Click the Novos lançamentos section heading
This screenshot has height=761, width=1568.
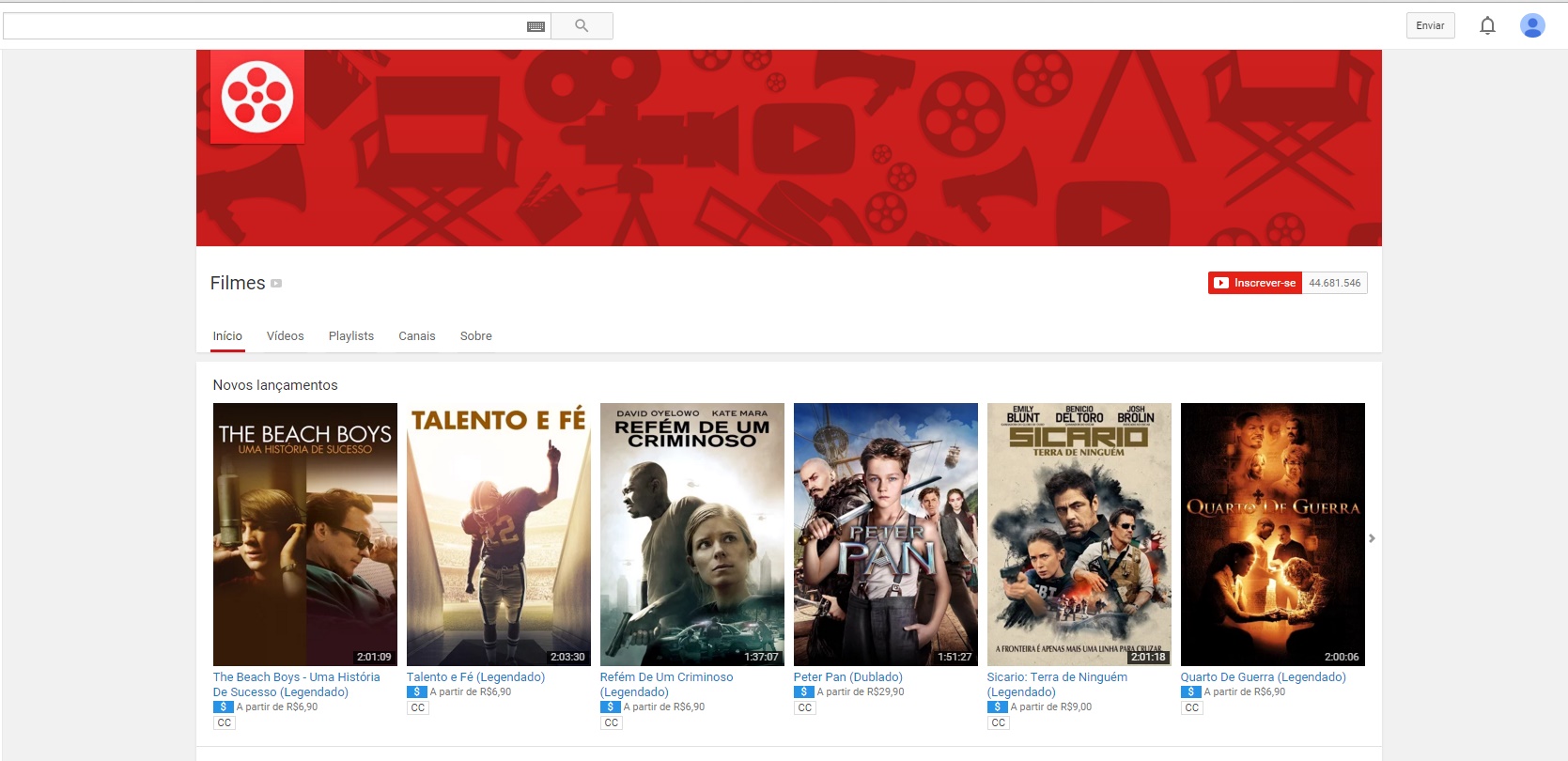(275, 385)
